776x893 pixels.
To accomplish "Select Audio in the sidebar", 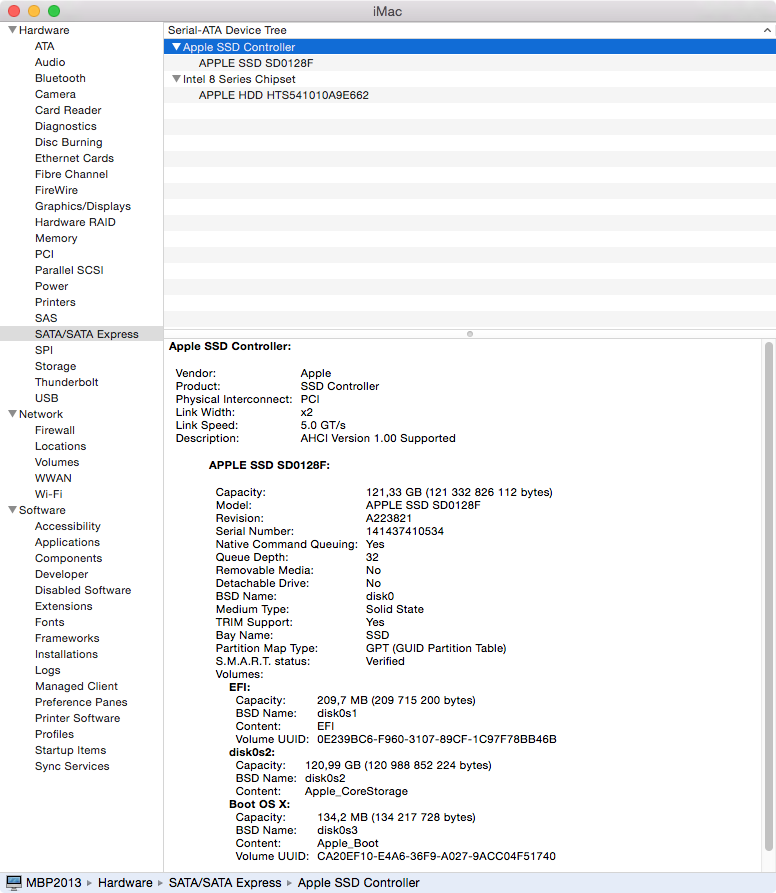I will click(50, 62).
